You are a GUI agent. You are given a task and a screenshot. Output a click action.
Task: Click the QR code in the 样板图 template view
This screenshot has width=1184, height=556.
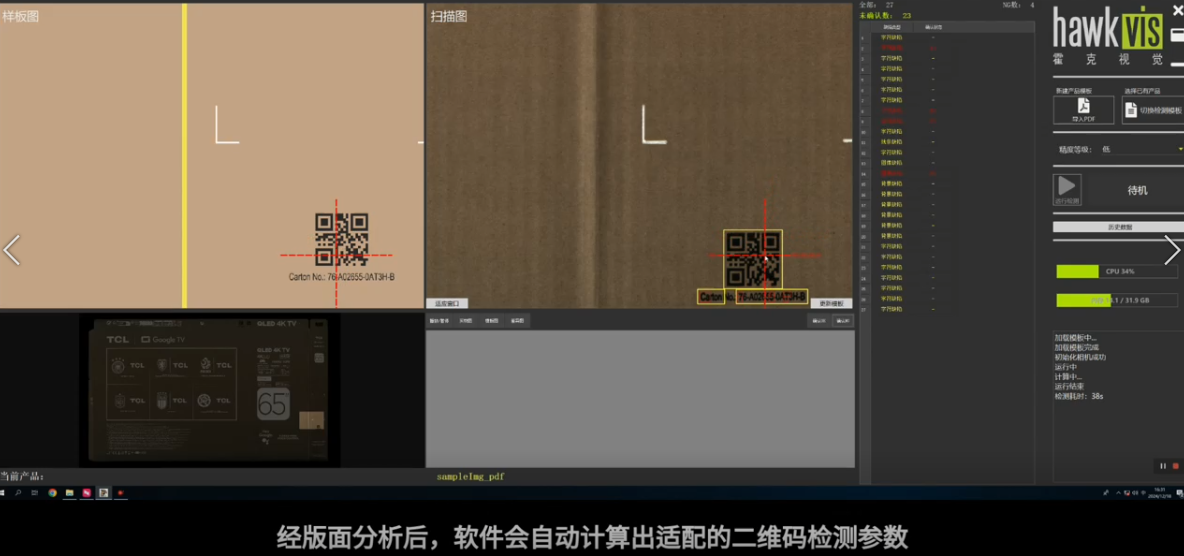pos(341,239)
